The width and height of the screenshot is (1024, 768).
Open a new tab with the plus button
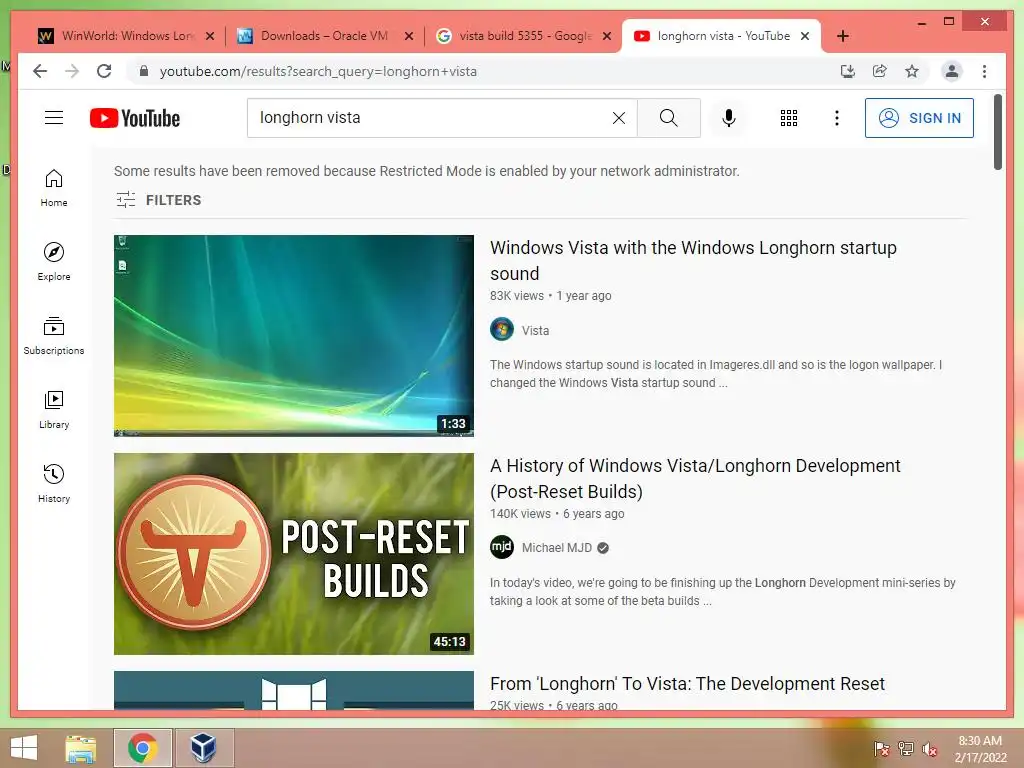coord(842,36)
